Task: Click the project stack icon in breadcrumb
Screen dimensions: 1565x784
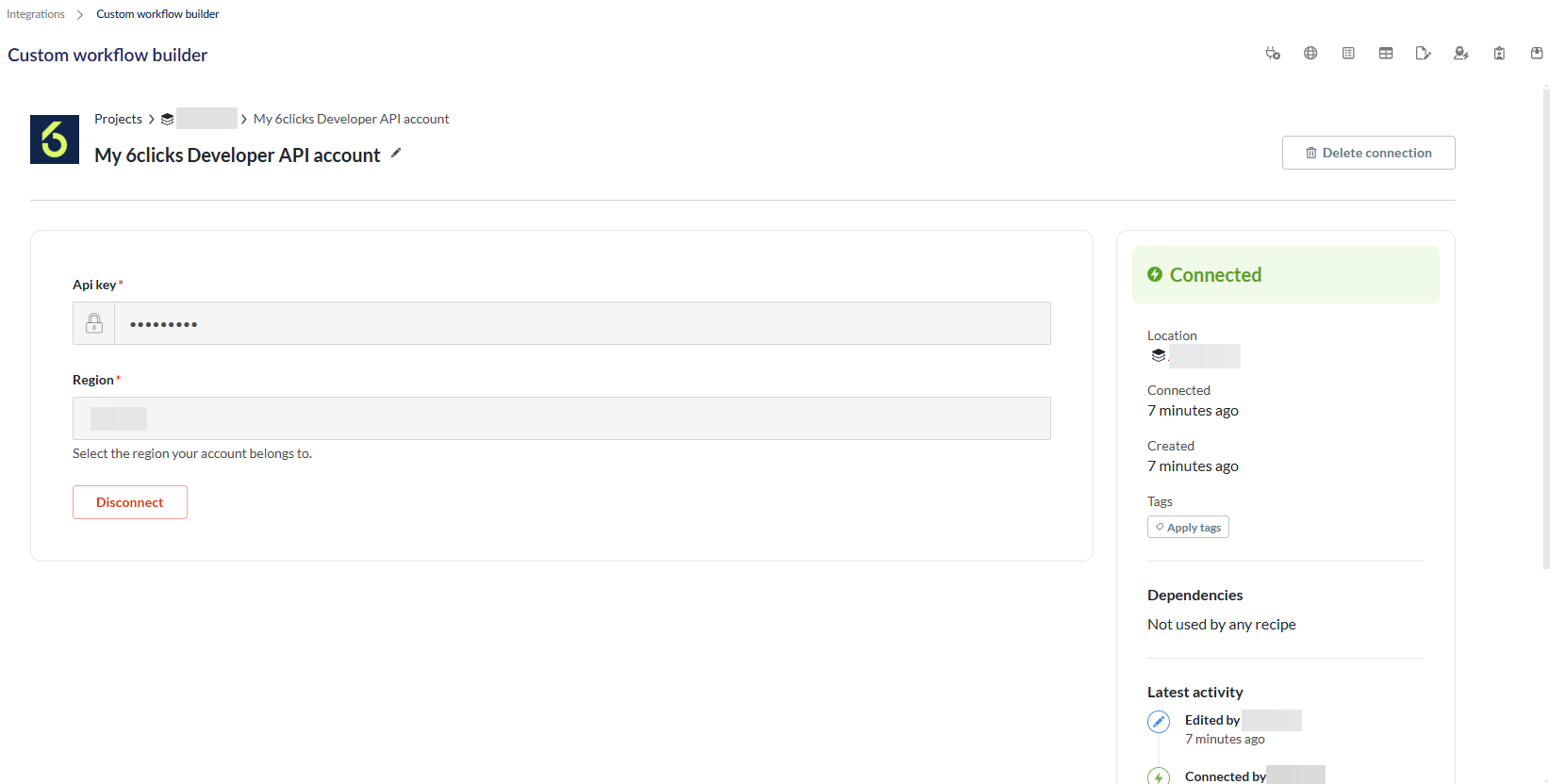Action: [x=167, y=119]
